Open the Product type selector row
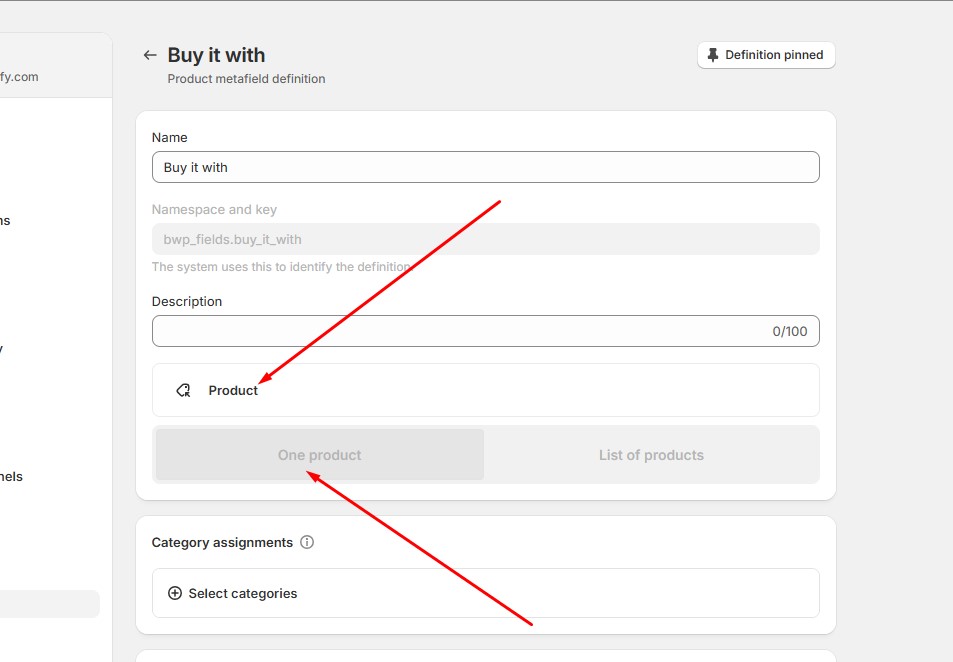 485,390
